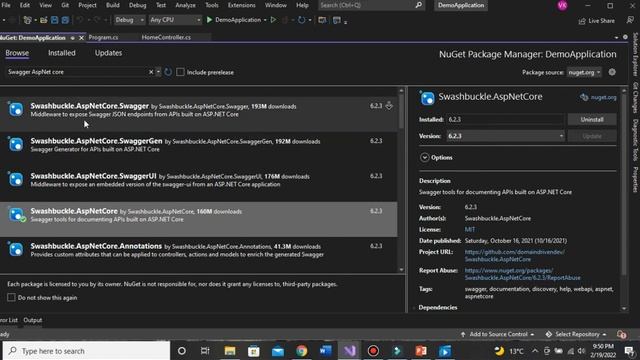Open the Debug menu
640x360 pixels.
tap(138, 5)
